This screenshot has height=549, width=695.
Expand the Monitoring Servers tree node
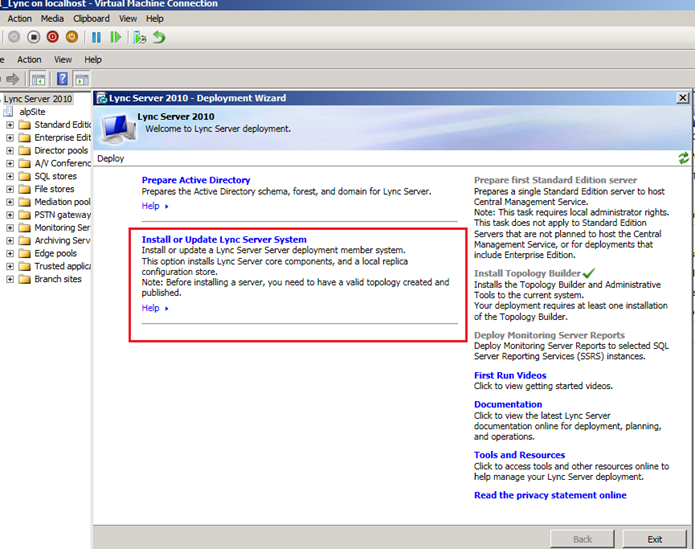click(x=10, y=228)
